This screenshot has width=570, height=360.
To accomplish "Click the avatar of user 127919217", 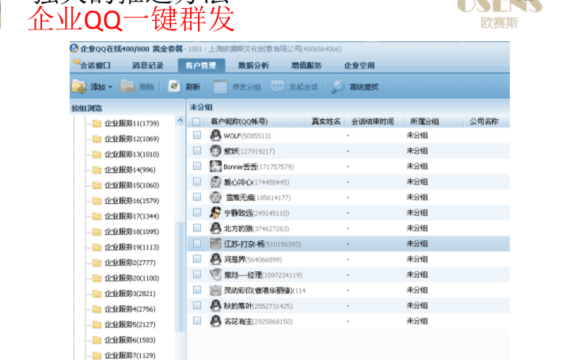I will click(216, 151).
